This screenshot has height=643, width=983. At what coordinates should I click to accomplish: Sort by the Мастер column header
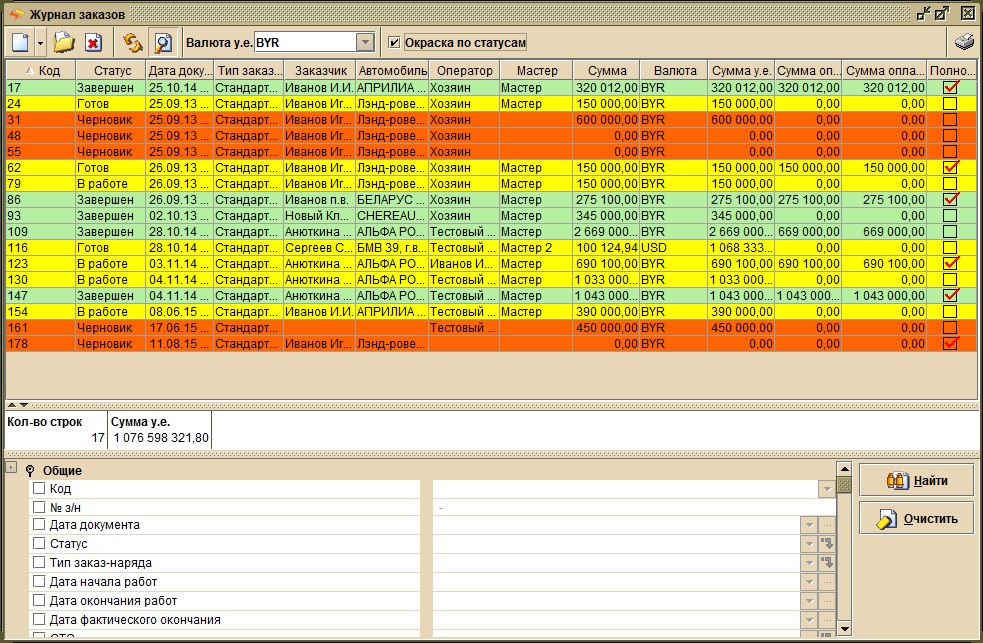(x=536, y=71)
